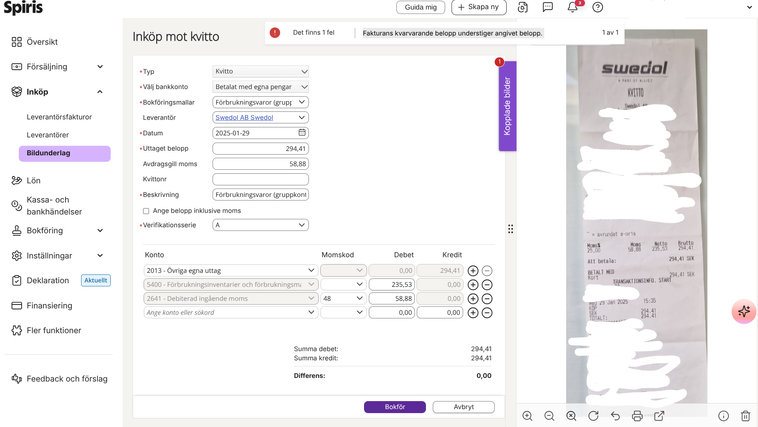Image resolution: width=758 pixels, height=427 pixels.
Task: Open Kassa- och bankhändelser
Action: (x=54, y=206)
